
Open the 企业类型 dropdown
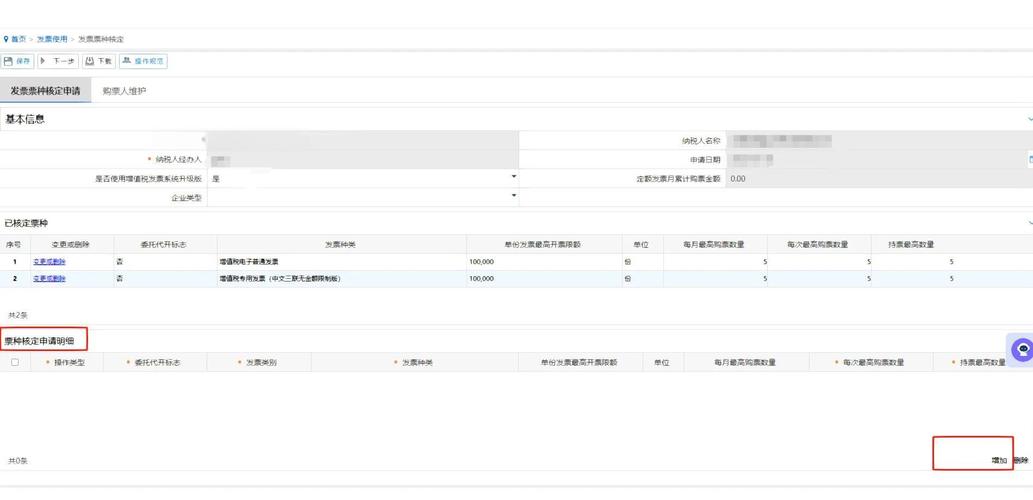[513, 196]
